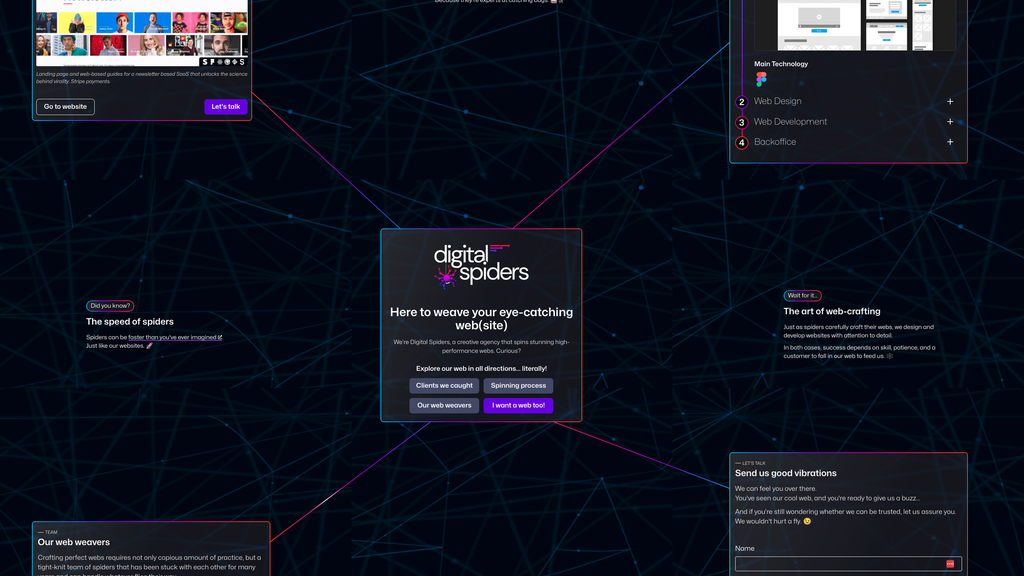Click 'The speed of spiders' heading
The image size is (1024, 576).
[130, 322]
